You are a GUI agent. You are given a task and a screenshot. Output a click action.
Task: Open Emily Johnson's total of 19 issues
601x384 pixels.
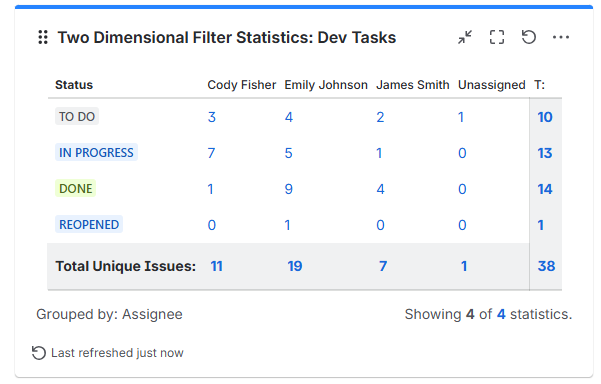(295, 266)
